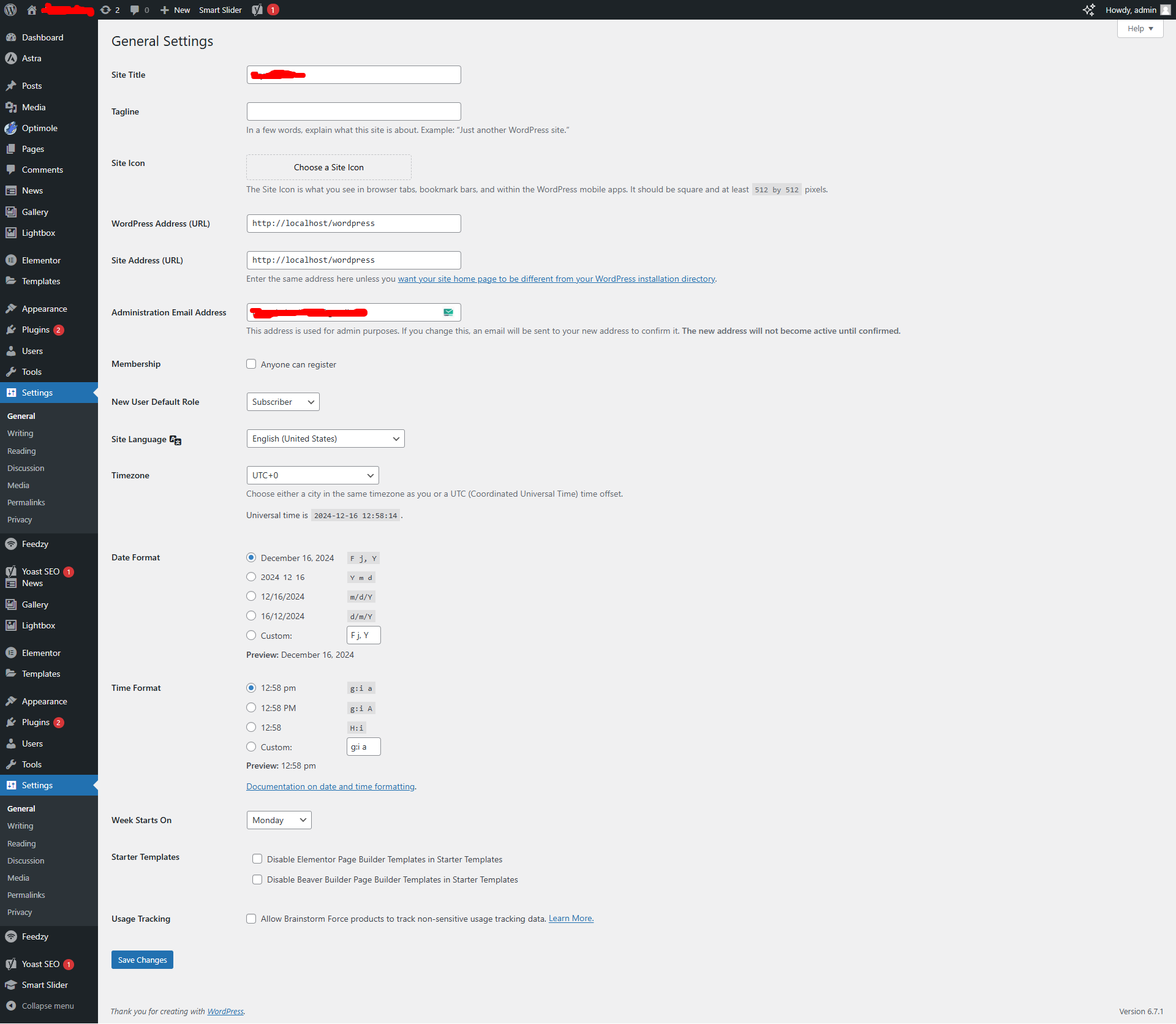Open the Optimole menu item in sidebar

point(39,128)
